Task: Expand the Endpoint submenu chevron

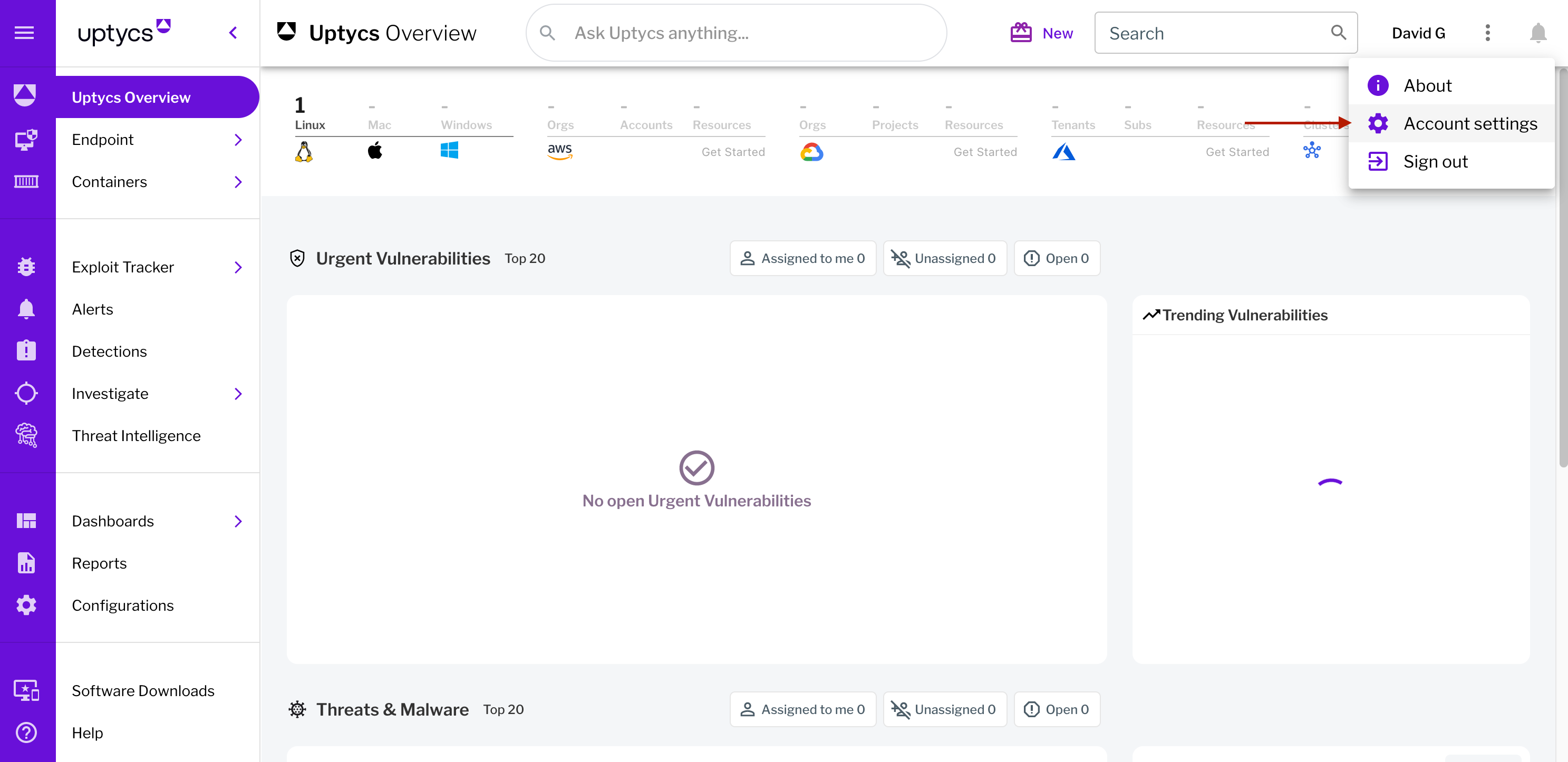Action: 238,140
